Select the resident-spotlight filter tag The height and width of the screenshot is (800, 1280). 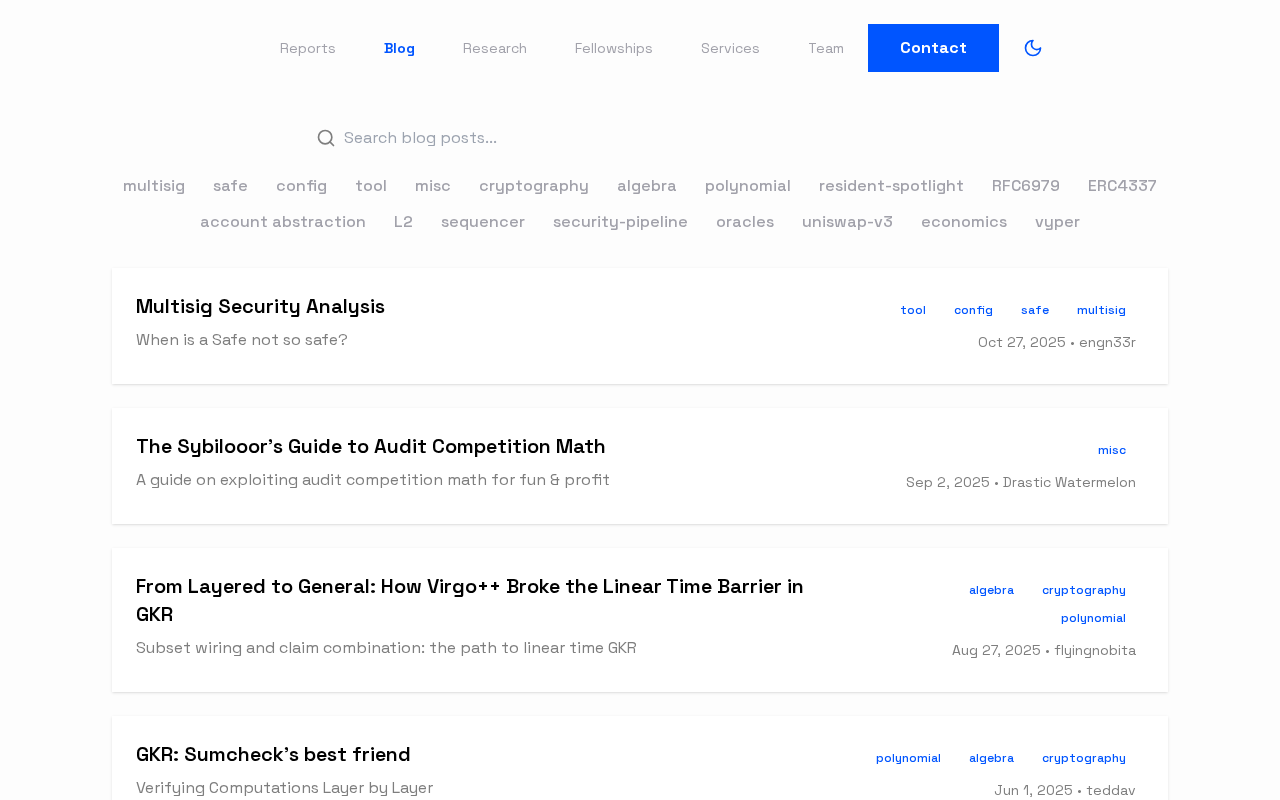coord(891,186)
